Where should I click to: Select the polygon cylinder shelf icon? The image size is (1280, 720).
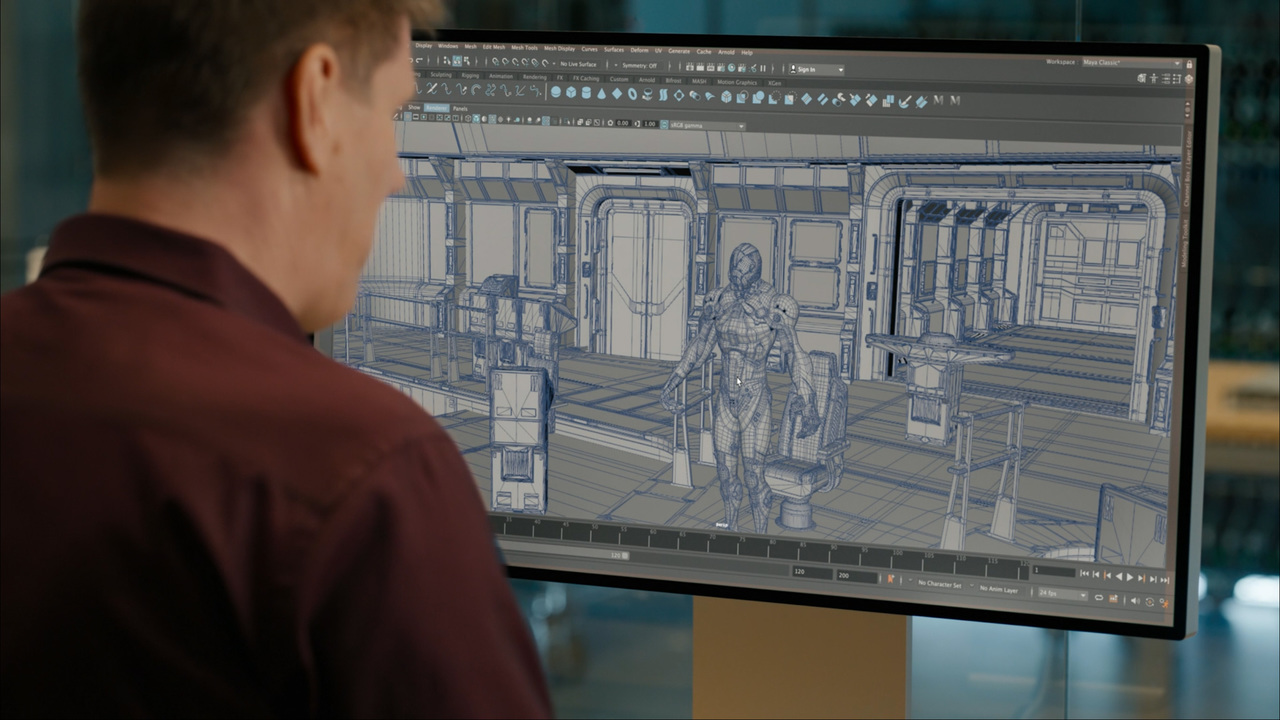(586, 93)
